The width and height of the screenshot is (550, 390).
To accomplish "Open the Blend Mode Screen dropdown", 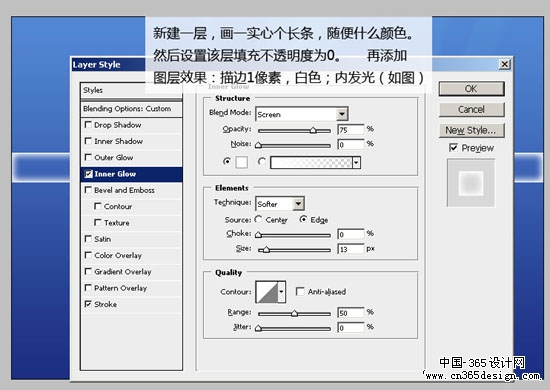I will pos(302,114).
